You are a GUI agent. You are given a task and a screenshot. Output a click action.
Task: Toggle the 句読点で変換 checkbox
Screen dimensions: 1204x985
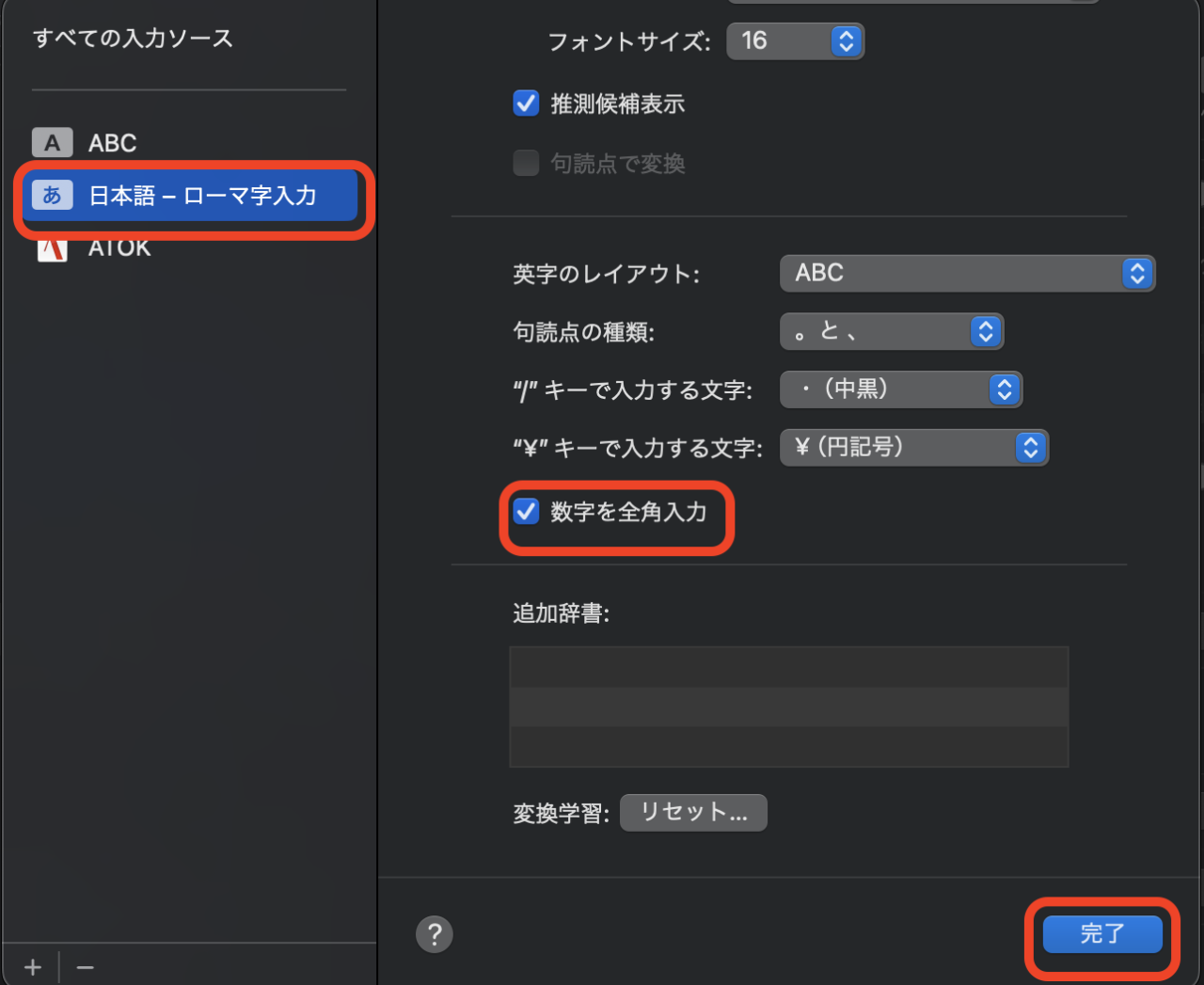click(526, 163)
